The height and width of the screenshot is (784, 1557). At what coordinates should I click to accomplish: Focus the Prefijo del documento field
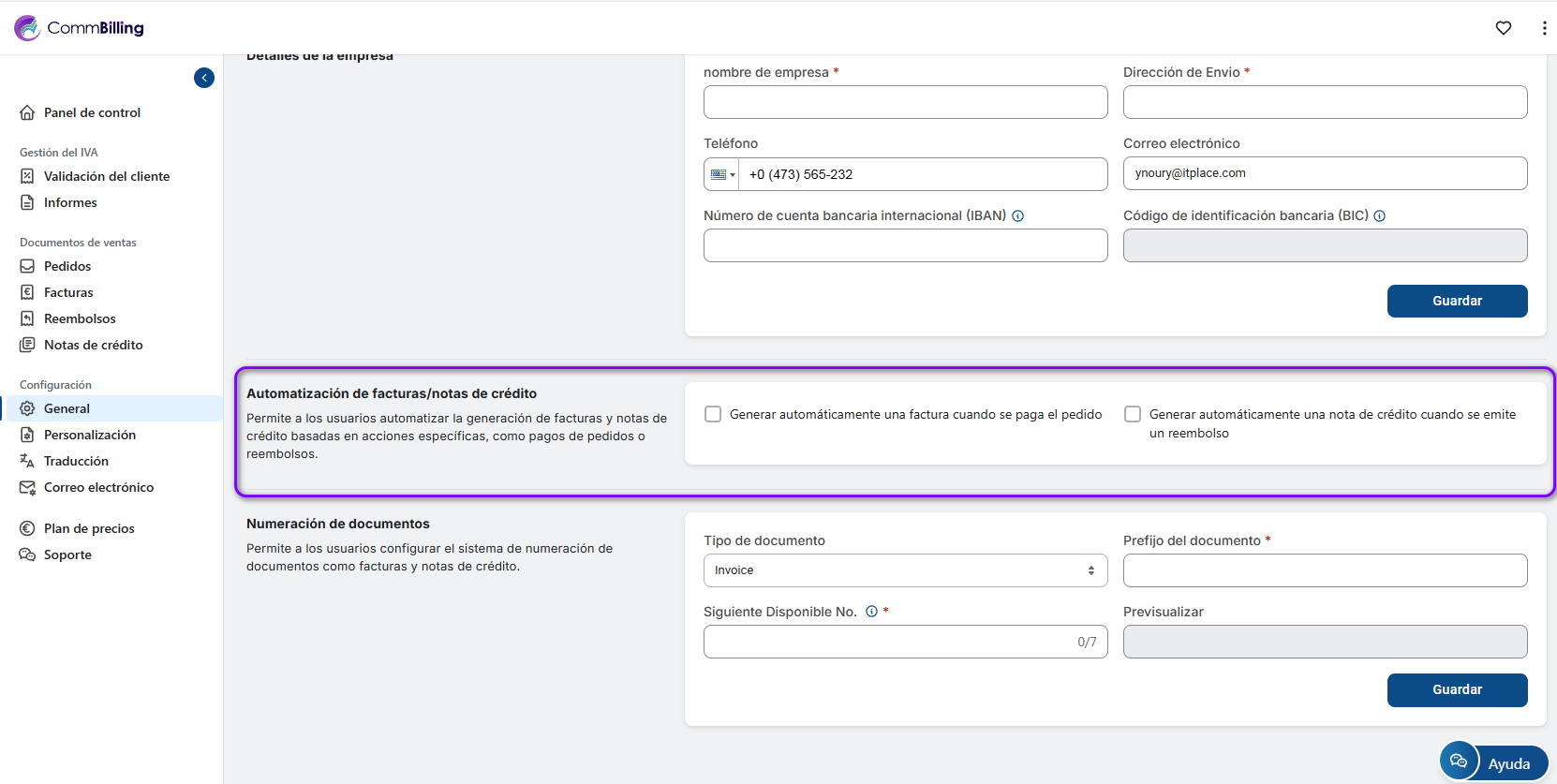pyautogui.click(x=1325, y=570)
